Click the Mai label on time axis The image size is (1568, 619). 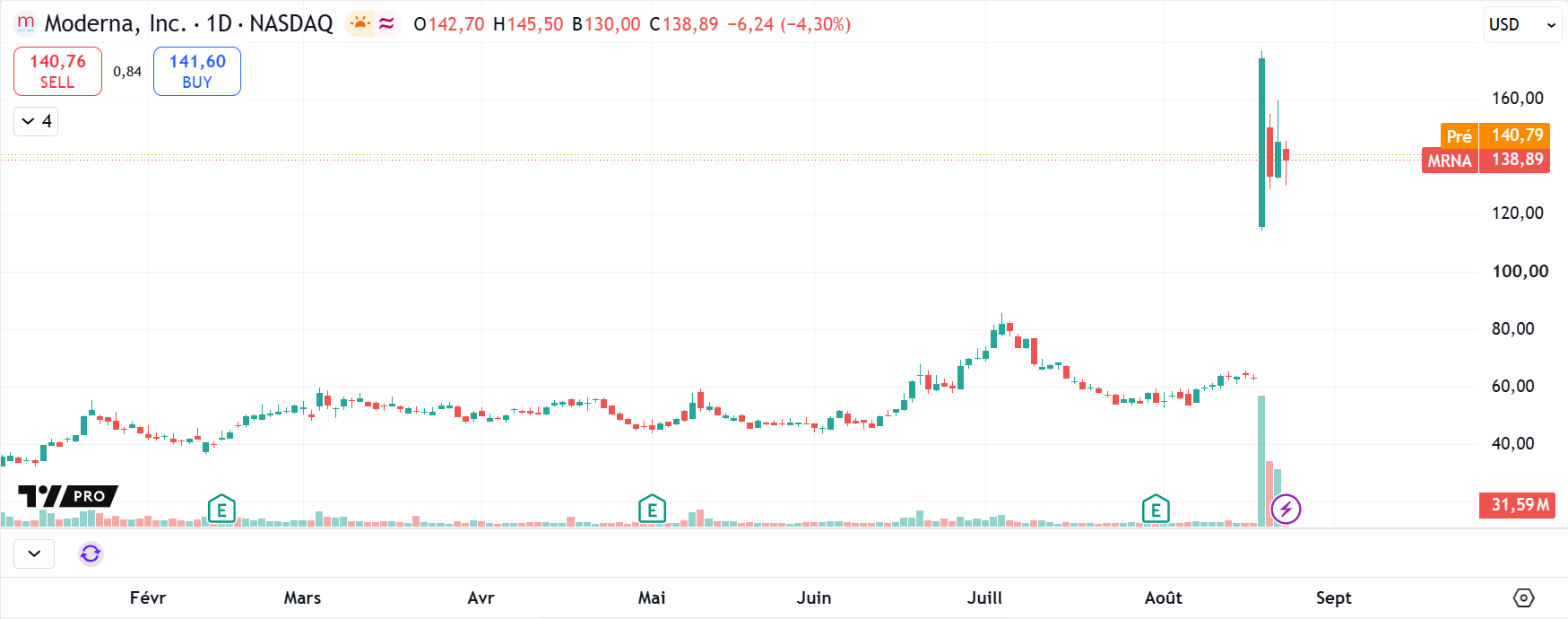[x=652, y=597]
